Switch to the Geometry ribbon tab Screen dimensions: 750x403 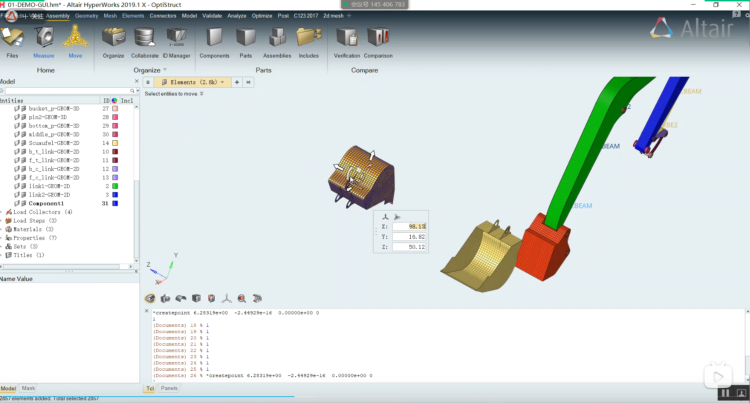pyautogui.click(x=86, y=16)
